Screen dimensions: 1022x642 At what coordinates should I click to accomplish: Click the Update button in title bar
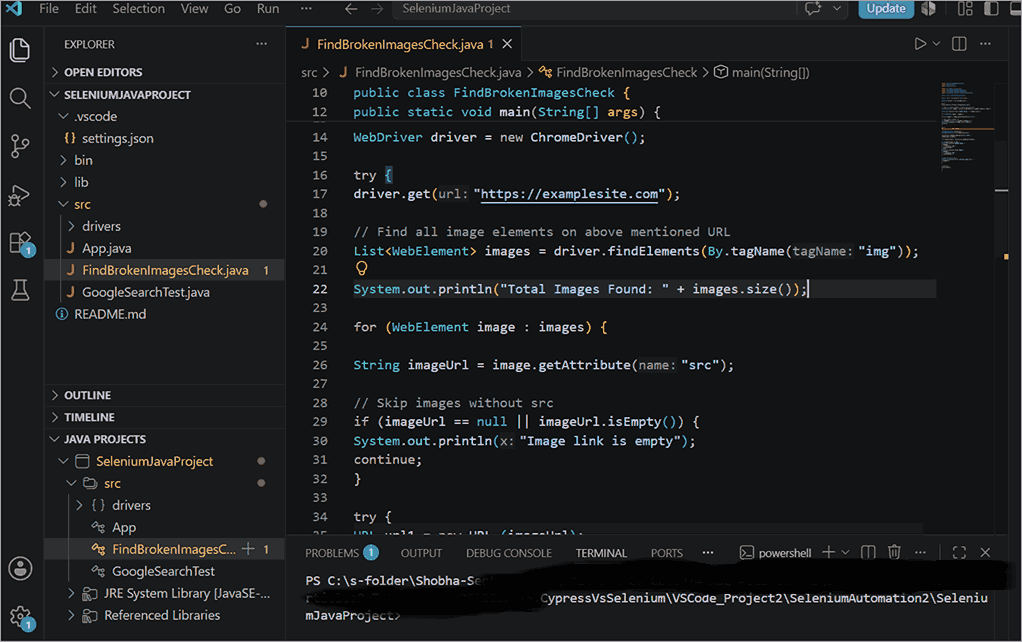coord(885,8)
